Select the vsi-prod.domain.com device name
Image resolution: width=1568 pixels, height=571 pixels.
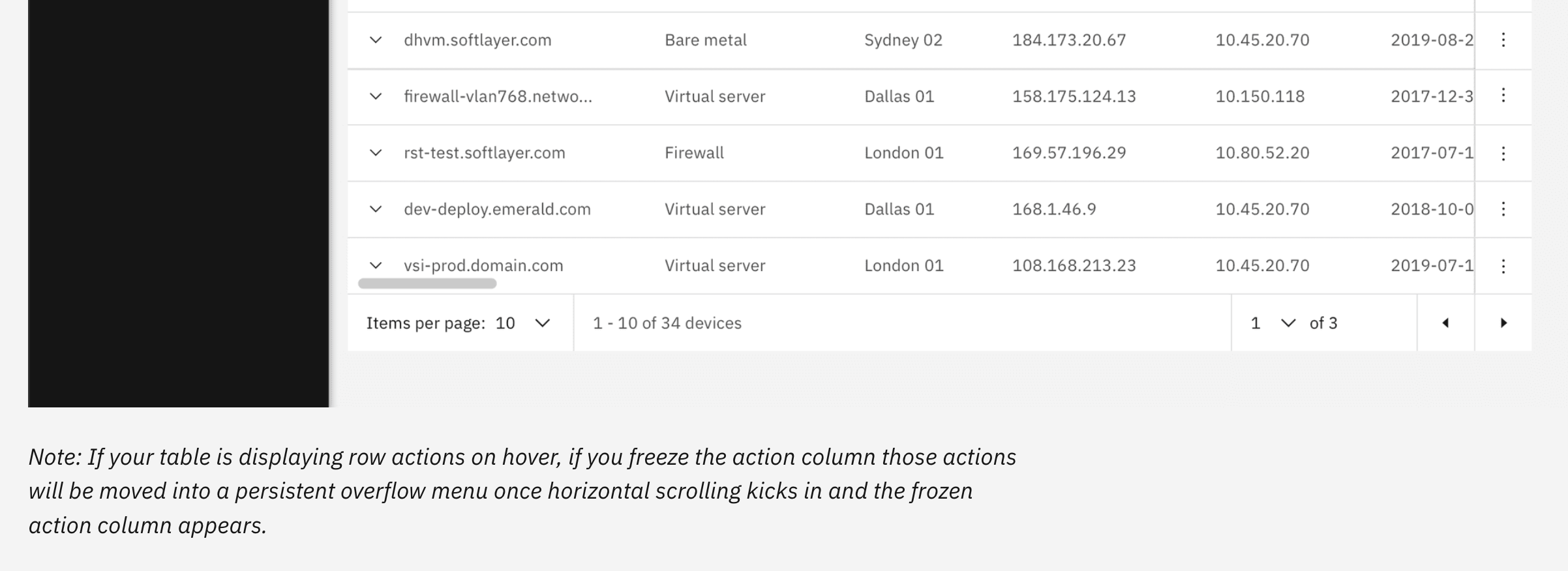pyautogui.click(x=483, y=265)
